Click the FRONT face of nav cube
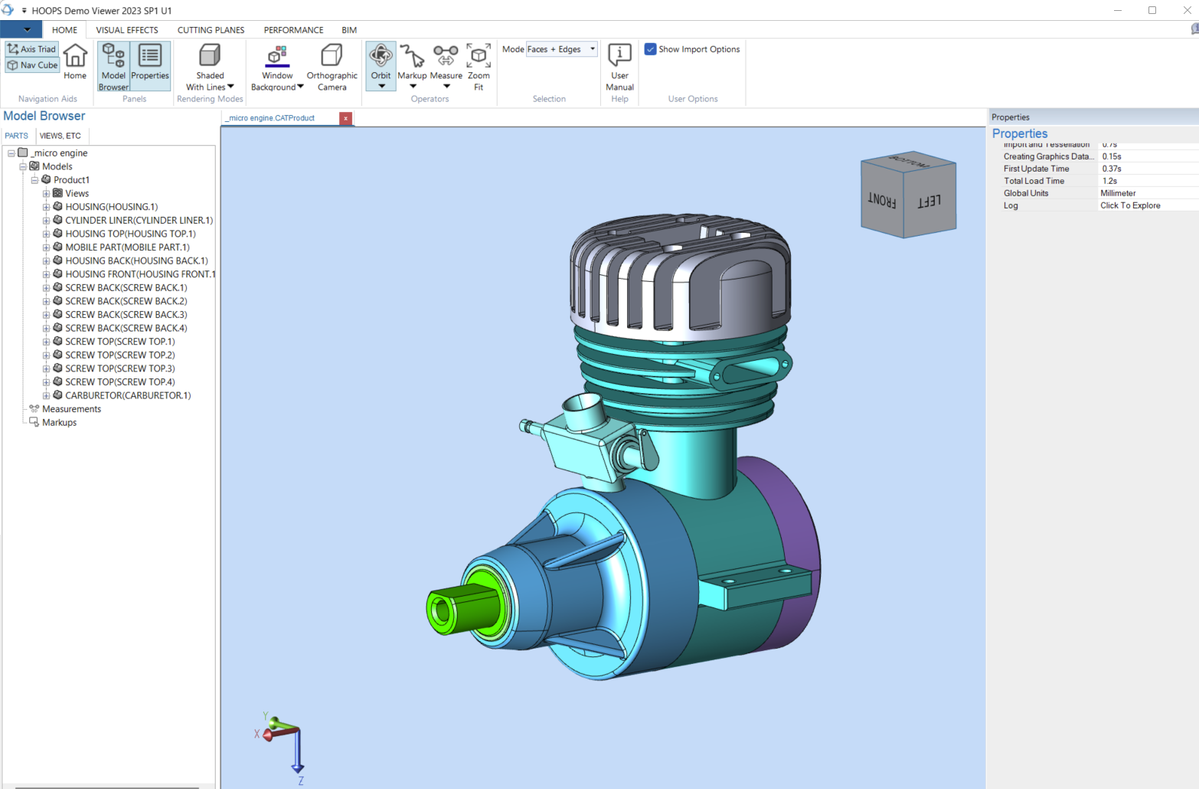 tap(881, 198)
